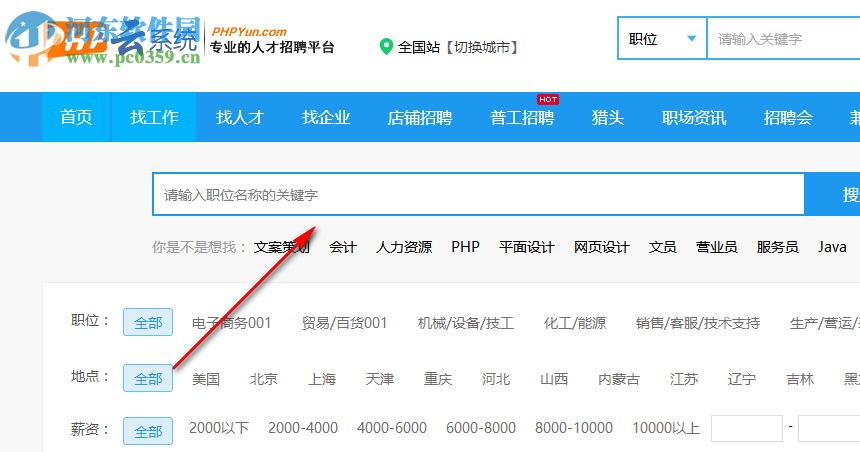Open the 找企业 navigation item
Viewport: 860px width, 452px height.
coord(326,117)
